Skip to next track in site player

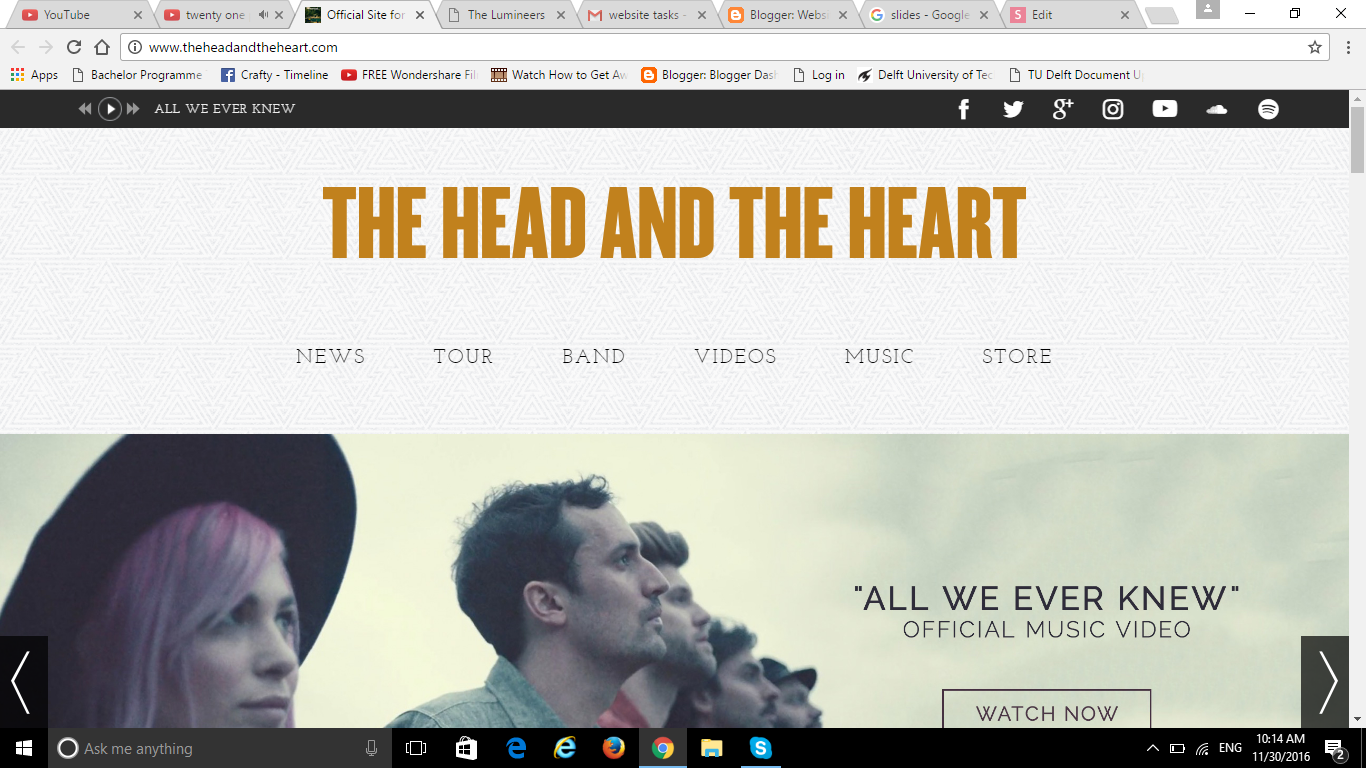point(133,109)
